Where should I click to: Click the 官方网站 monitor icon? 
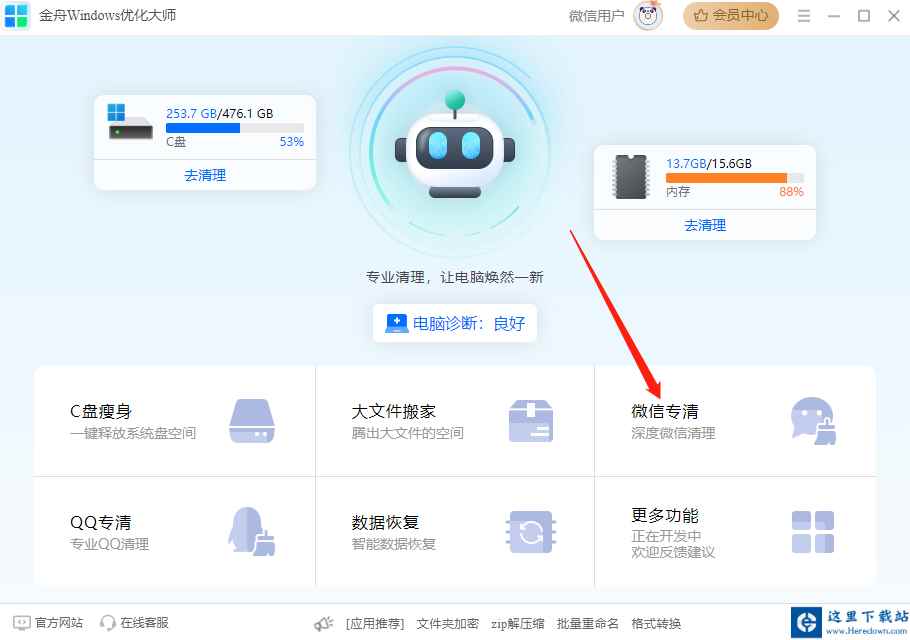coord(21,623)
